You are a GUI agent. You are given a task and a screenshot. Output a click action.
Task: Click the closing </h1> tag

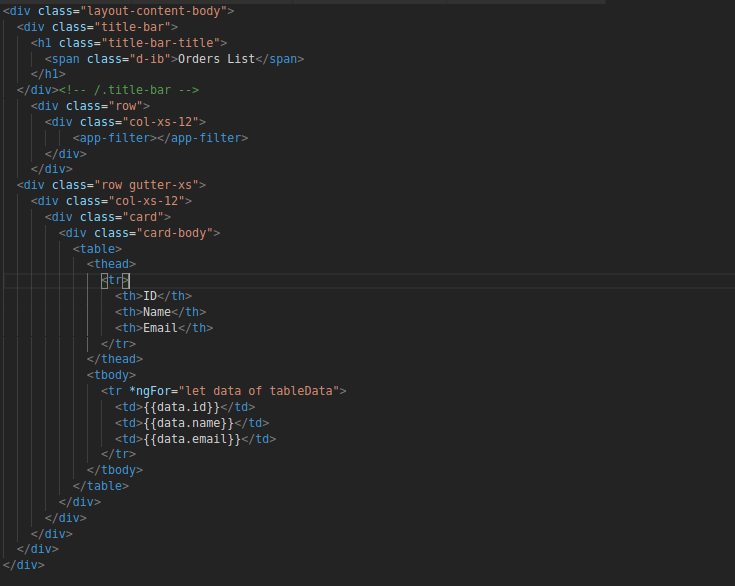pos(48,74)
